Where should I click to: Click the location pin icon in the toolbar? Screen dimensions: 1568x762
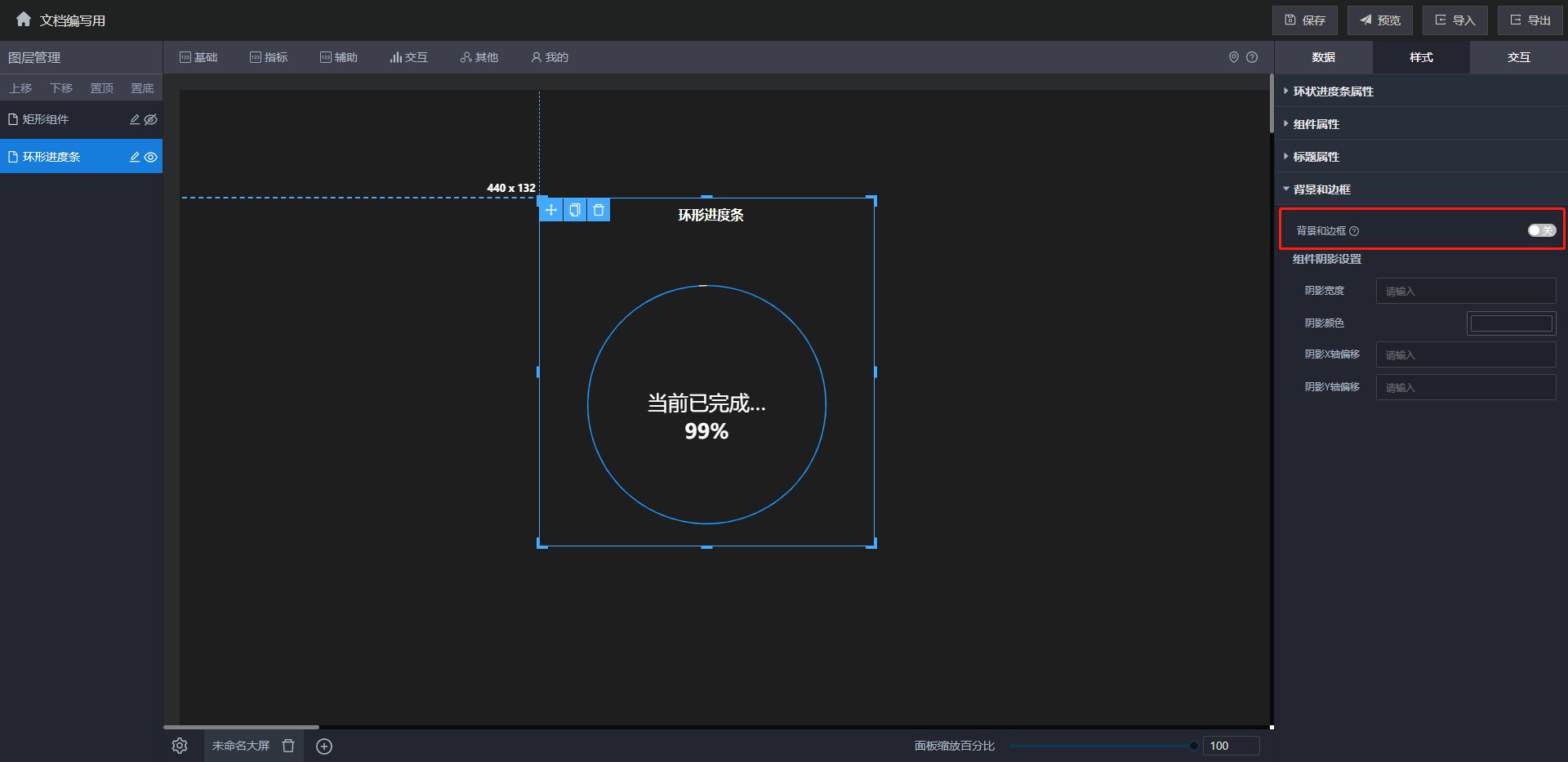(x=1234, y=57)
